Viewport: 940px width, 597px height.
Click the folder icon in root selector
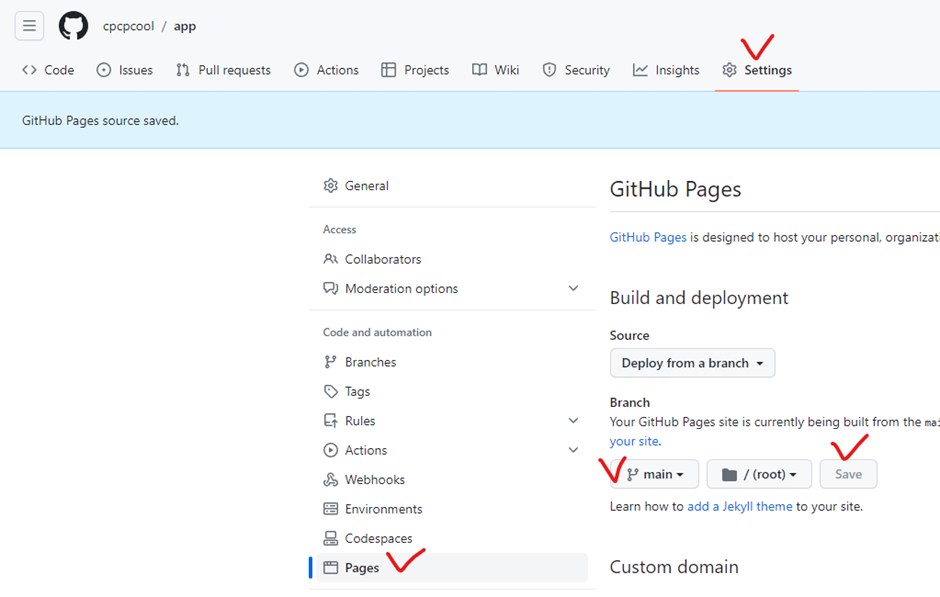[x=729, y=475]
